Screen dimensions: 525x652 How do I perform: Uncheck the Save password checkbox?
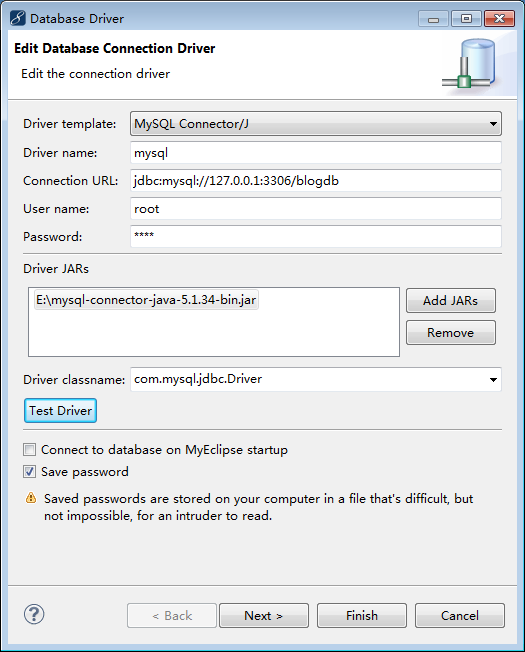(x=30, y=472)
